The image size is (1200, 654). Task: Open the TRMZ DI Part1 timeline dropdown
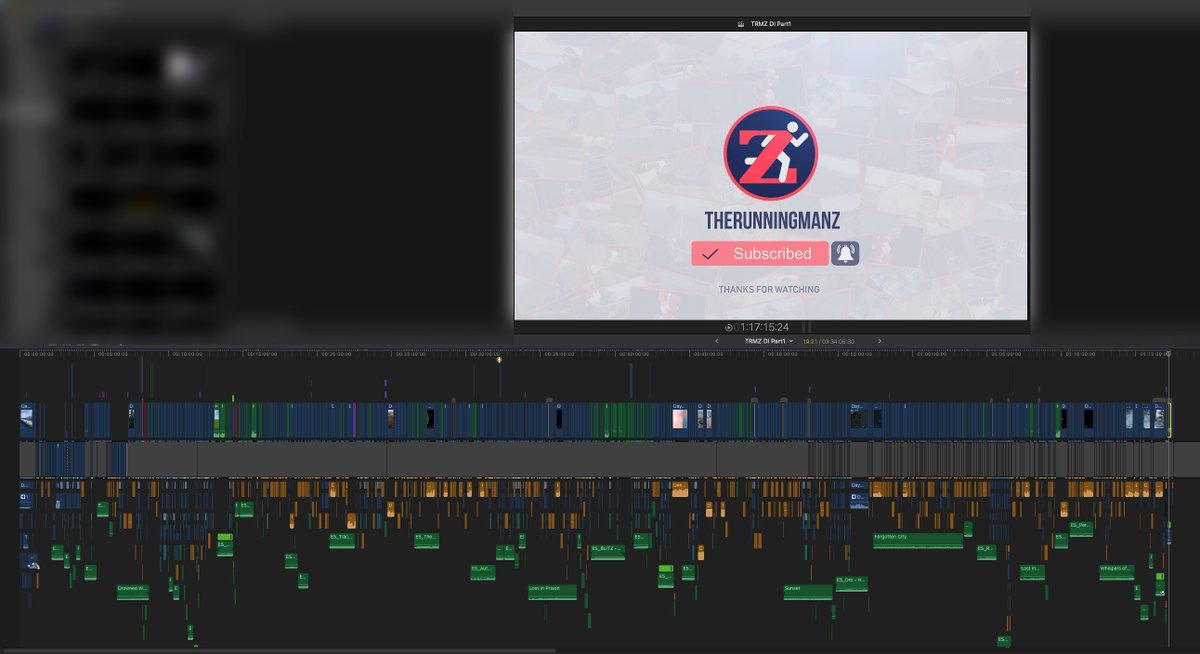pyautogui.click(x=769, y=341)
